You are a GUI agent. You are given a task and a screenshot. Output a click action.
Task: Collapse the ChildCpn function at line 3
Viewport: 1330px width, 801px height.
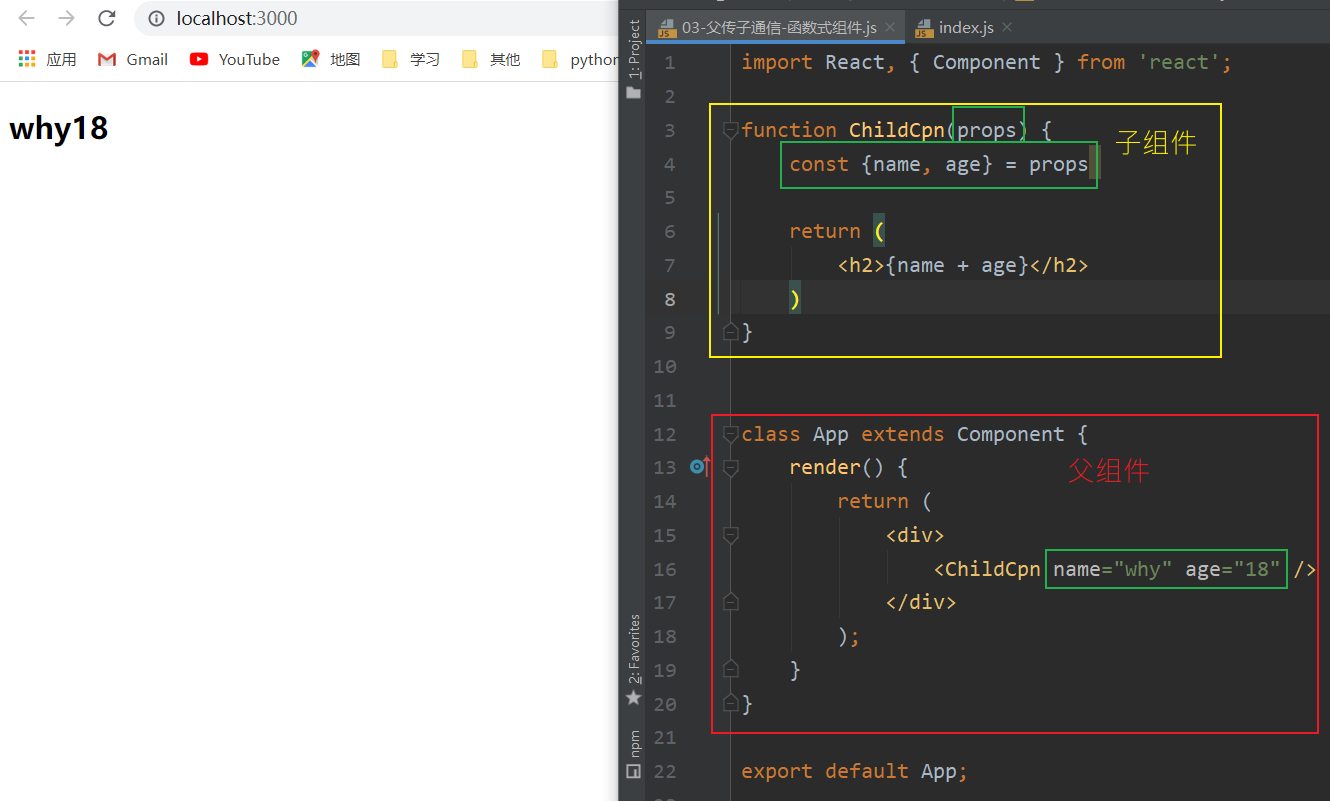pos(730,130)
